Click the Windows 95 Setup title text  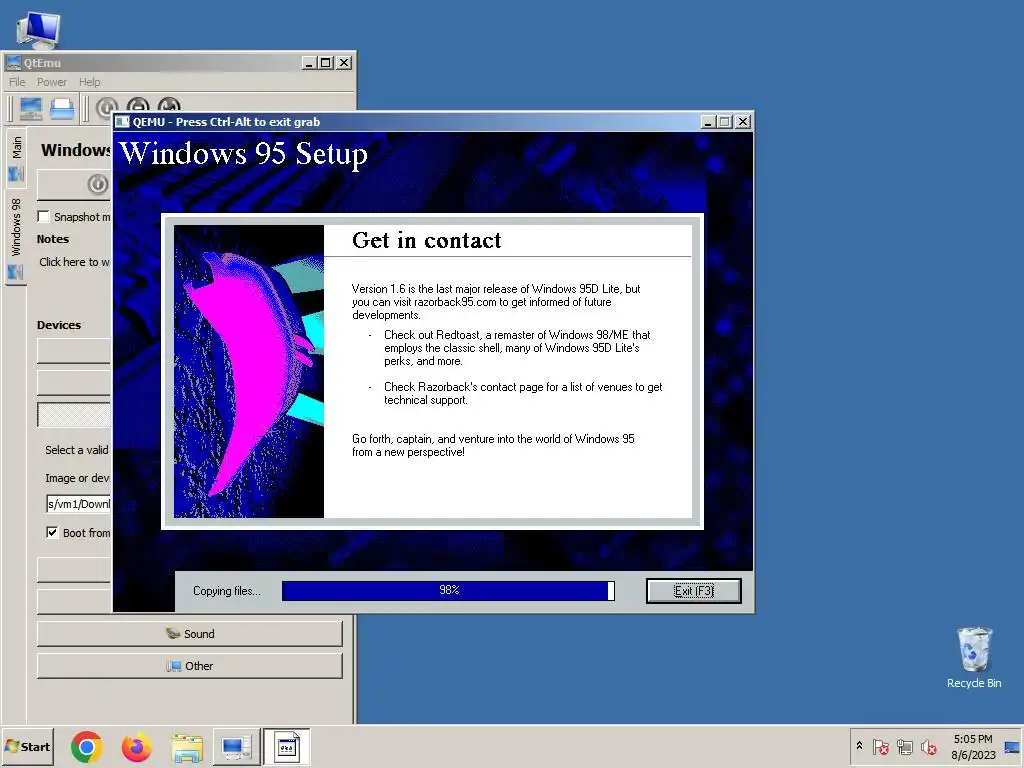[x=244, y=154]
